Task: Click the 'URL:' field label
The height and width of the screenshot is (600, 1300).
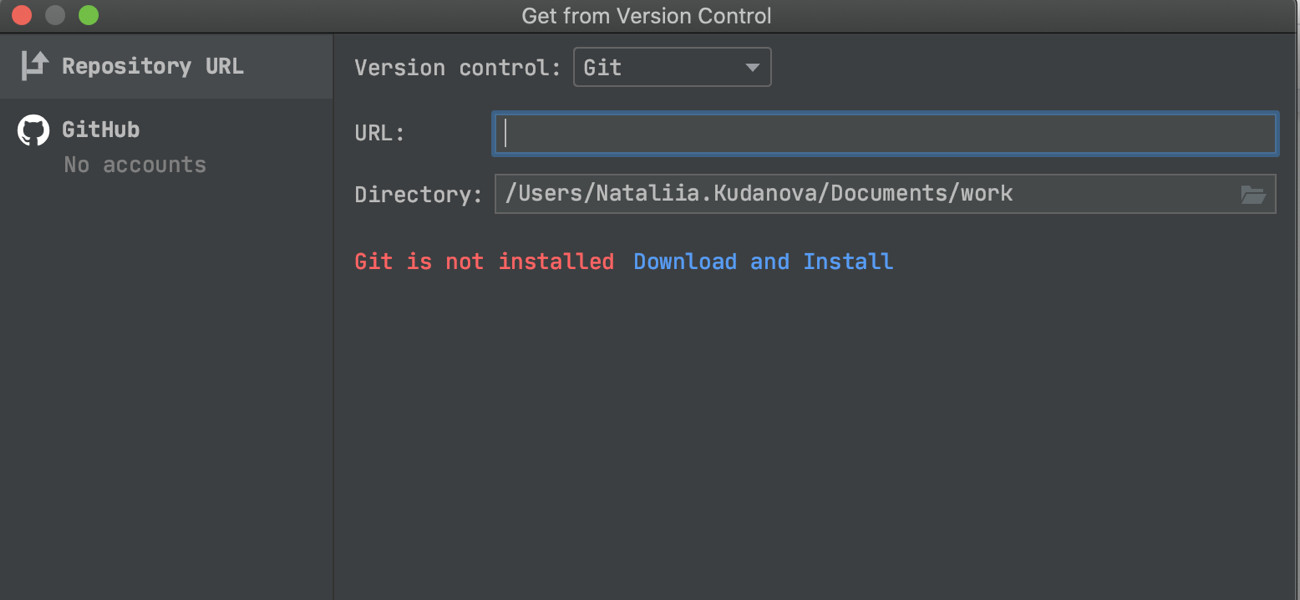Action: pyautogui.click(x=379, y=133)
